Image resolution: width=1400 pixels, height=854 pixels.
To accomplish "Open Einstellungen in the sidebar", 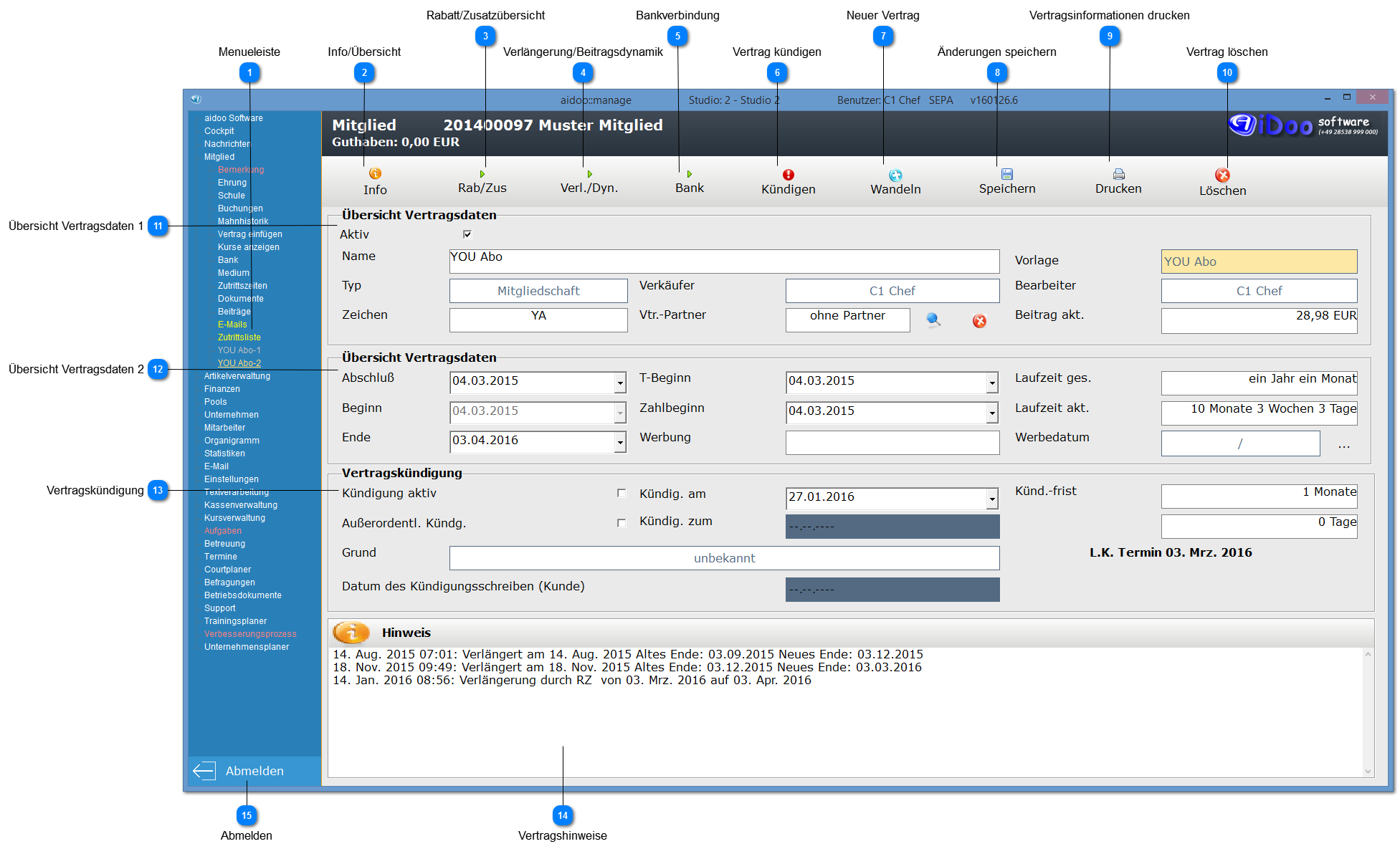I will click(232, 479).
